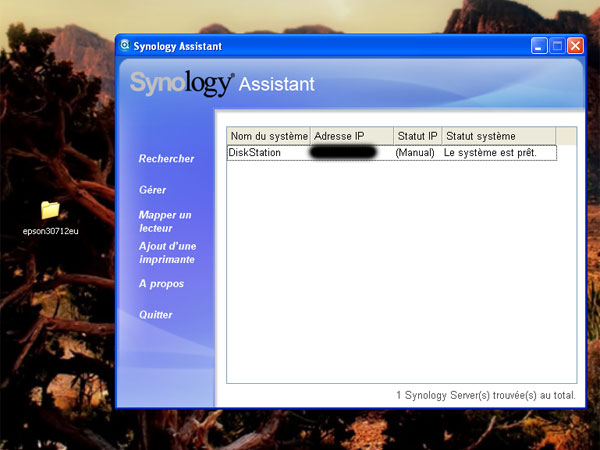Open the epson30712eu desktop folder icon
The image size is (600, 450).
point(50,211)
